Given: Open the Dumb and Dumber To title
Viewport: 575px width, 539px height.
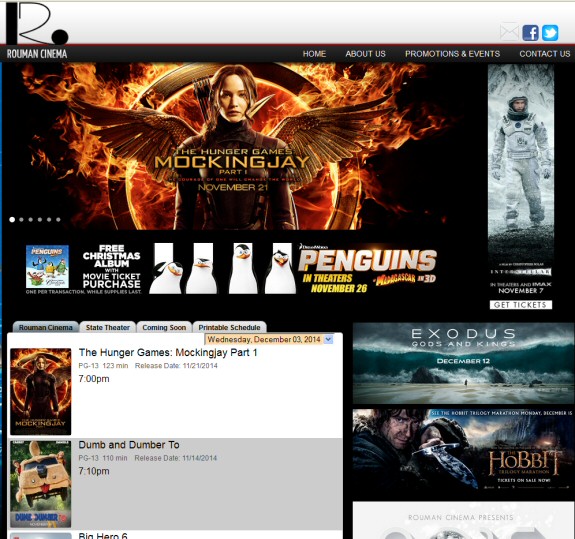Looking at the screenshot, I should click(x=129, y=445).
